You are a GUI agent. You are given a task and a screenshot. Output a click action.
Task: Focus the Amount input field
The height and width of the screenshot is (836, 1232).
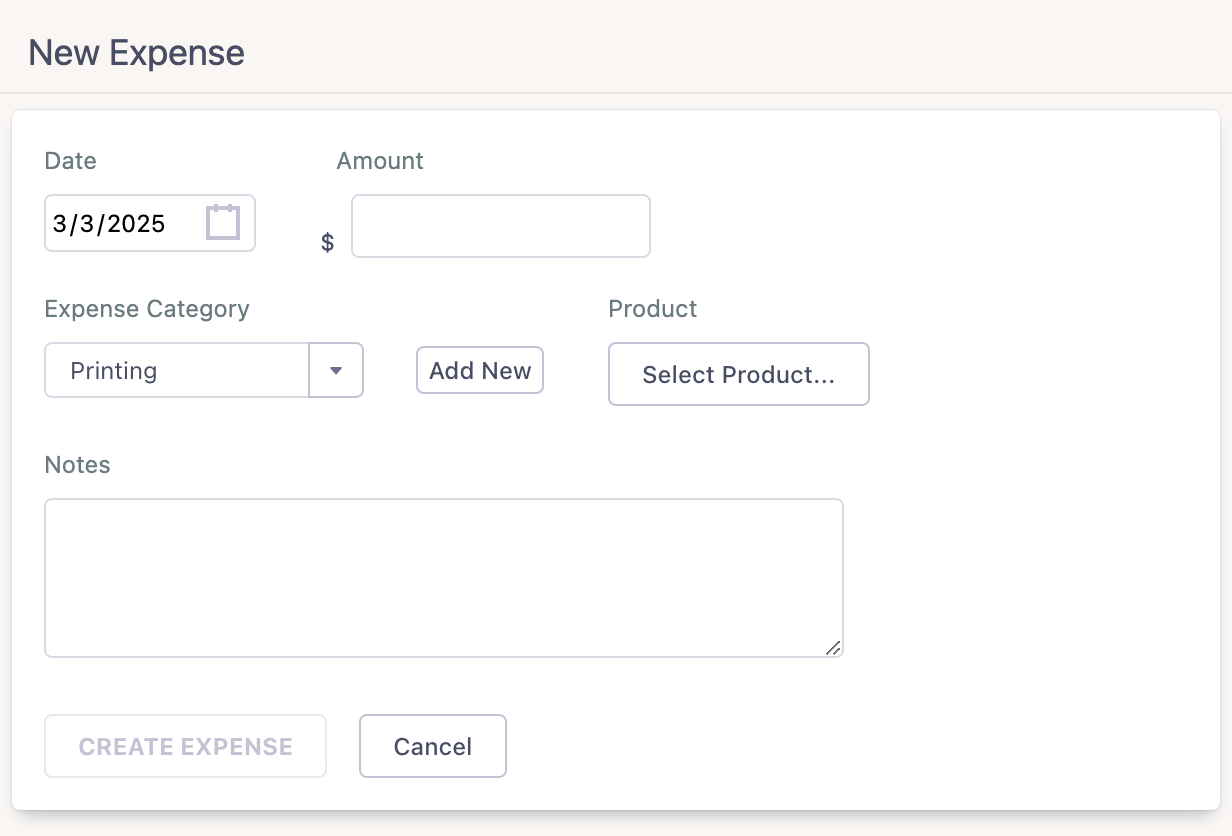point(500,226)
